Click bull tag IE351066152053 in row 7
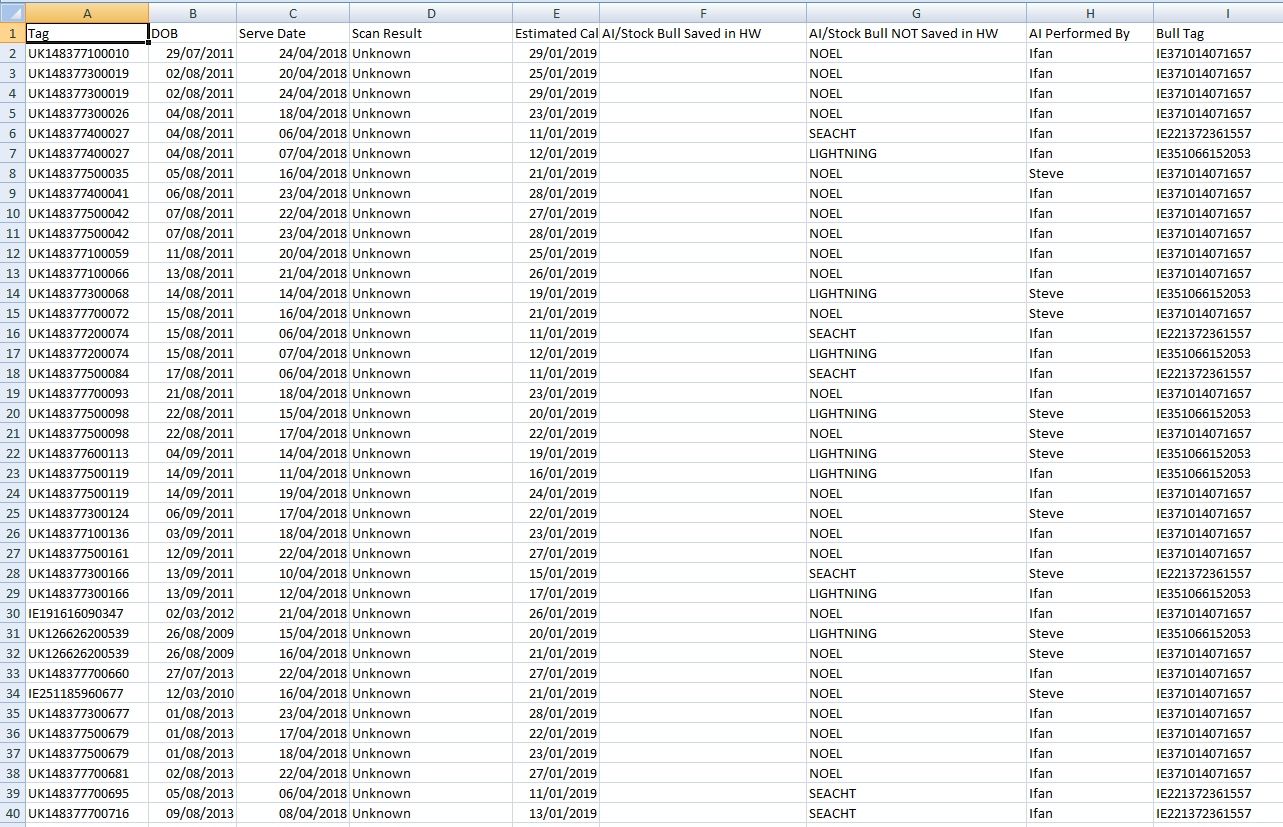The height and width of the screenshot is (827, 1283). point(1218,153)
